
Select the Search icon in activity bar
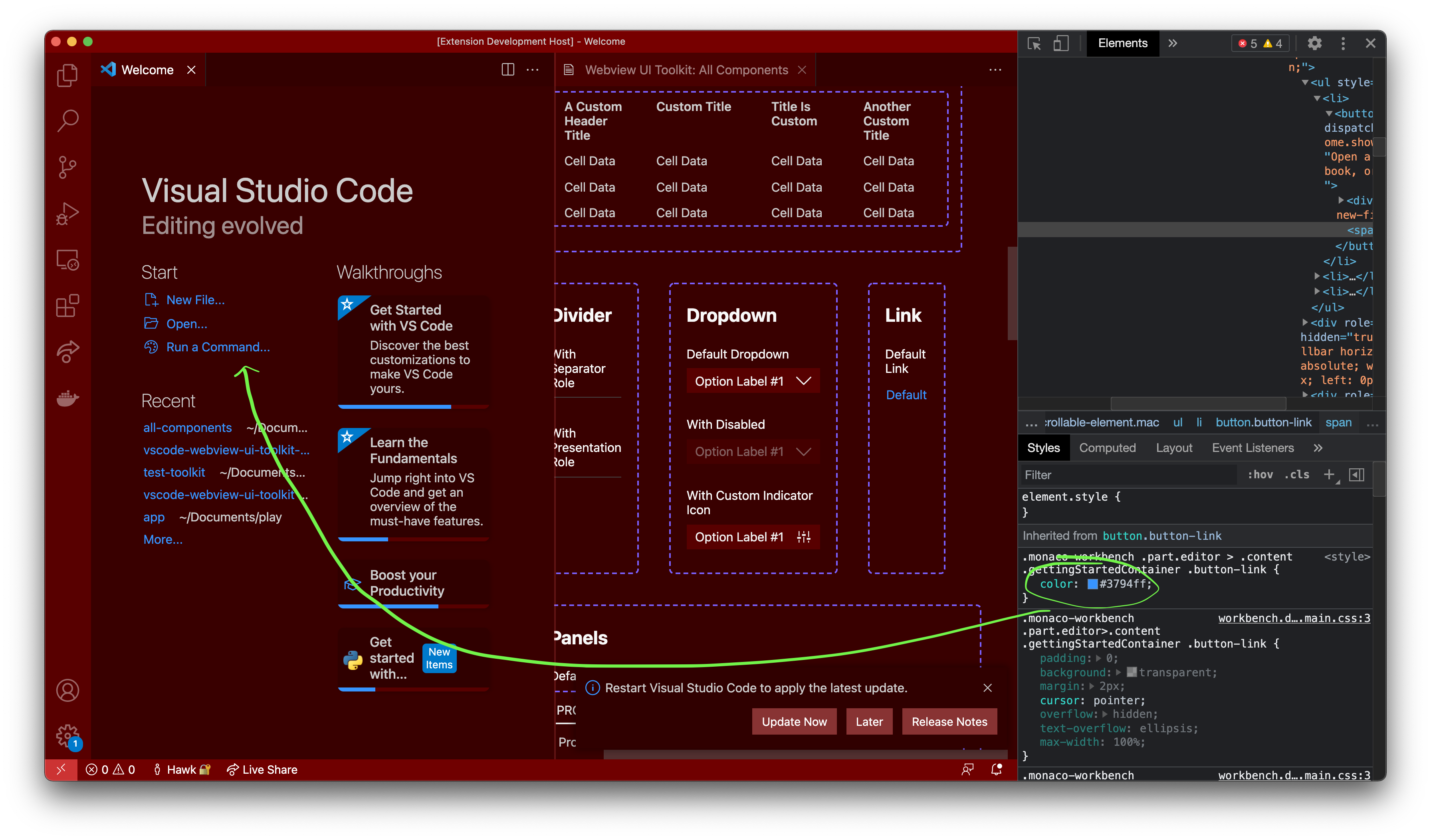pyautogui.click(x=67, y=121)
